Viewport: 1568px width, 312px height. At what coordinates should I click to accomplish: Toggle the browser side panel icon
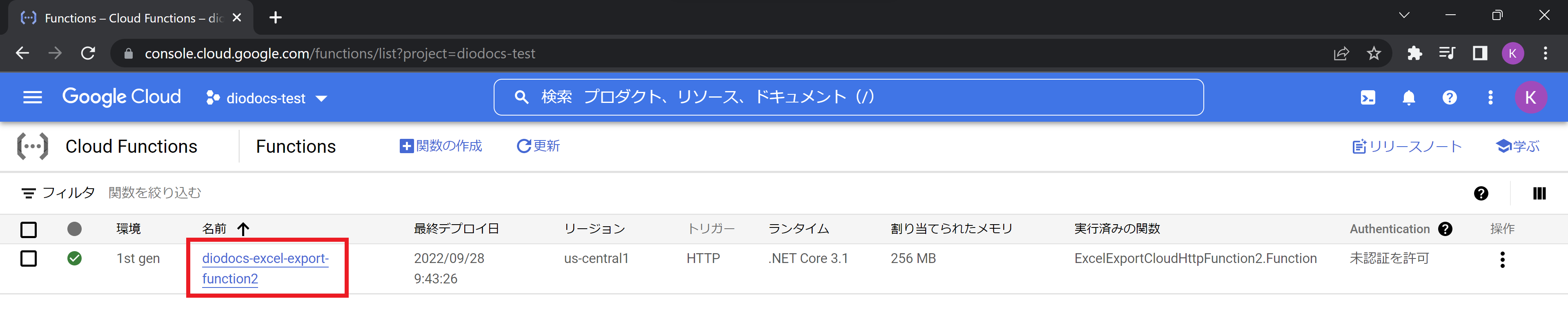click(x=1480, y=53)
